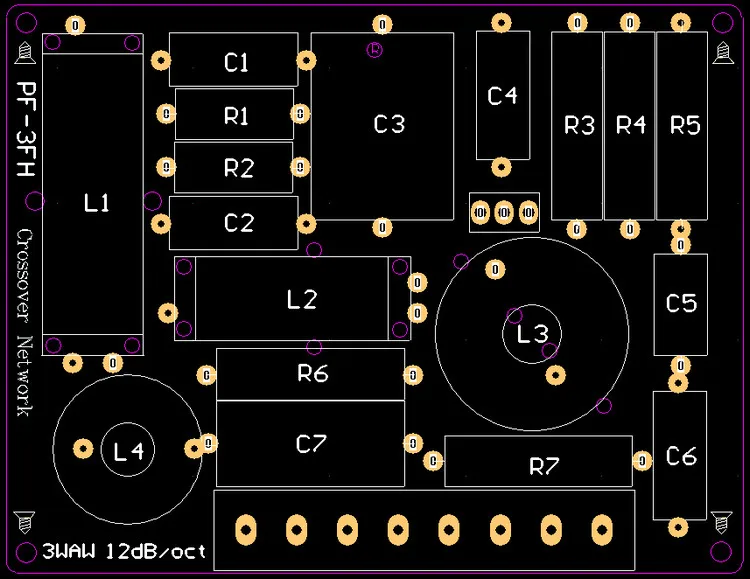Select the L2 inductor label
This screenshot has width=750, height=579.
click(302, 300)
